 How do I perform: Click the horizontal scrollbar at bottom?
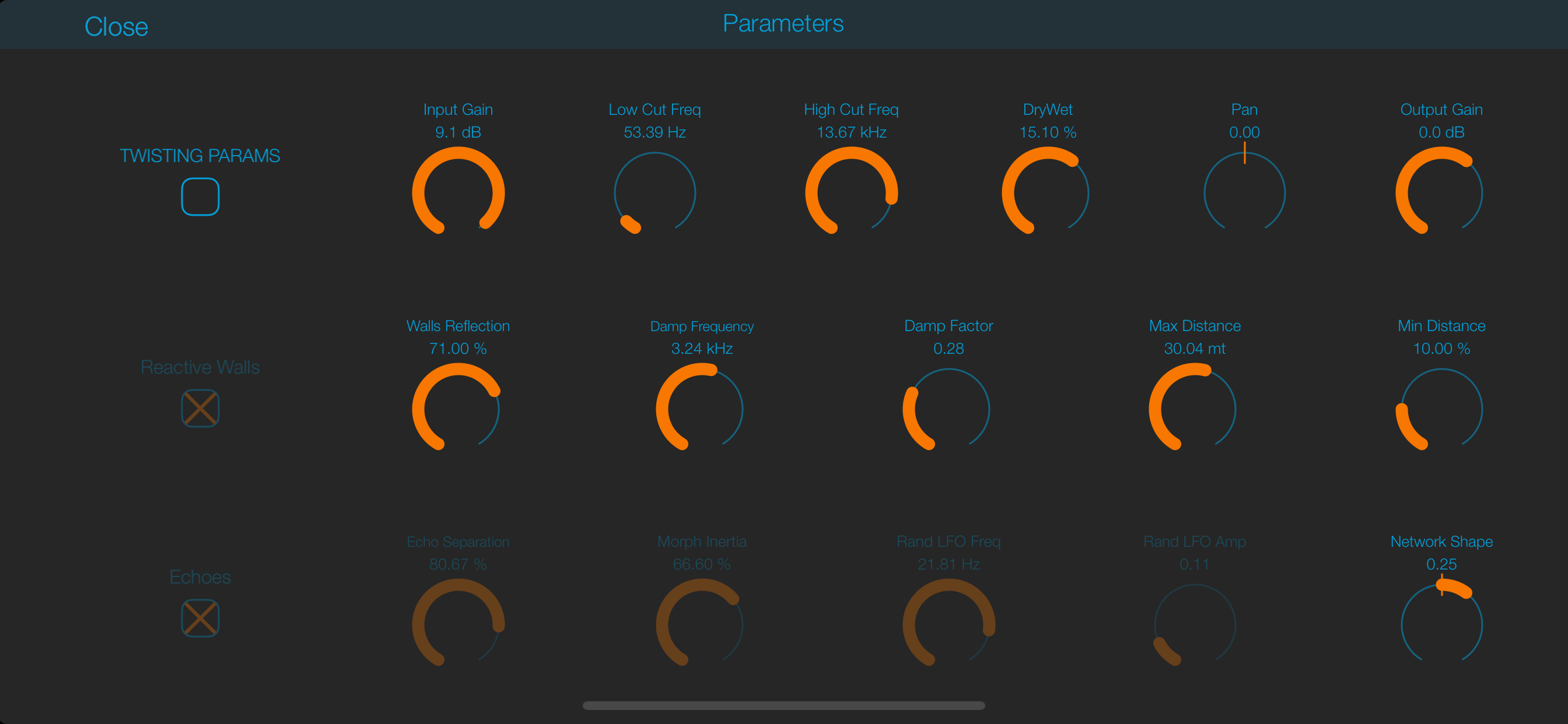(x=784, y=706)
